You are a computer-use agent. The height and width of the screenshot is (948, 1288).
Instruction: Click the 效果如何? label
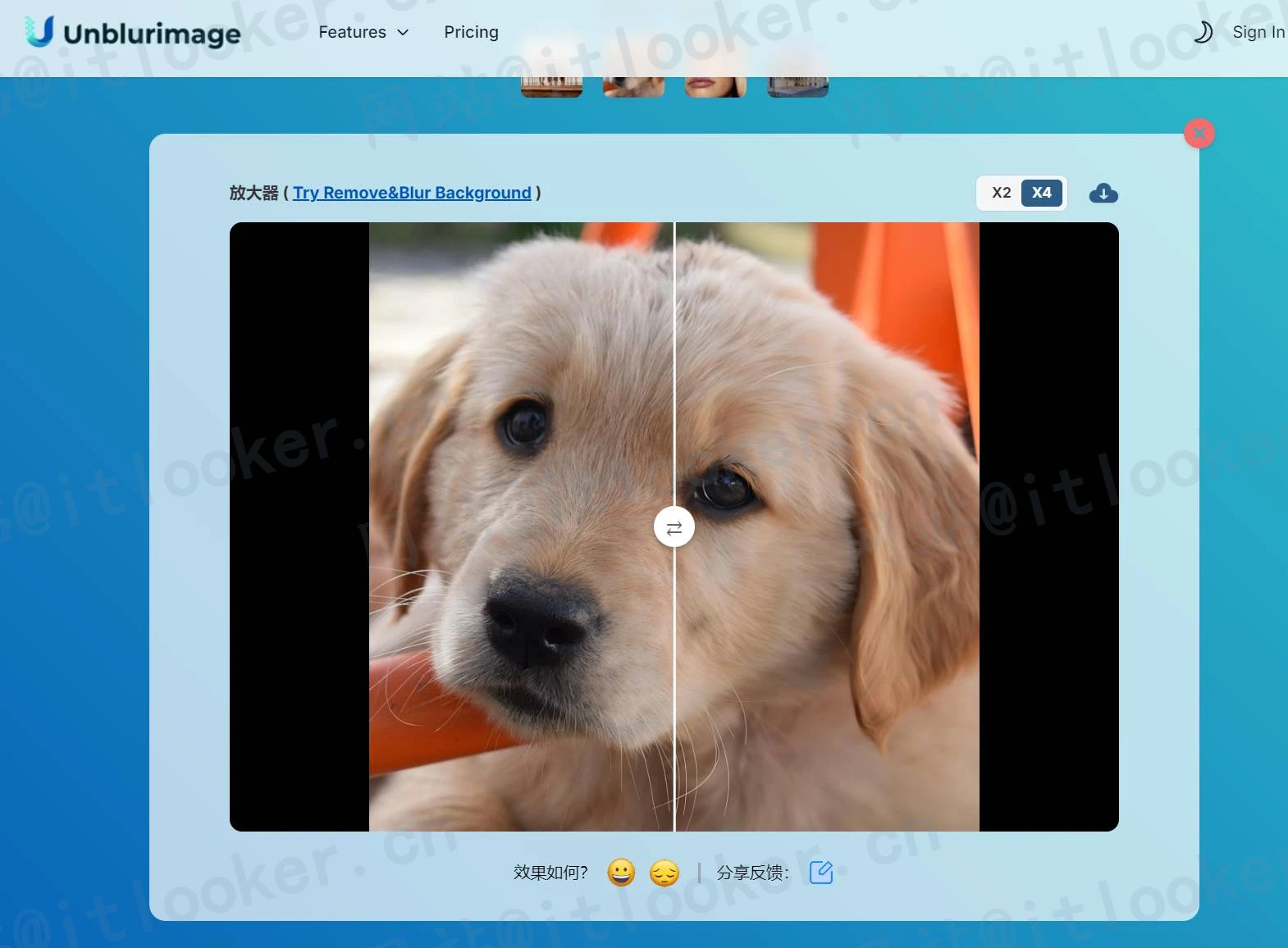tap(551, 873)
